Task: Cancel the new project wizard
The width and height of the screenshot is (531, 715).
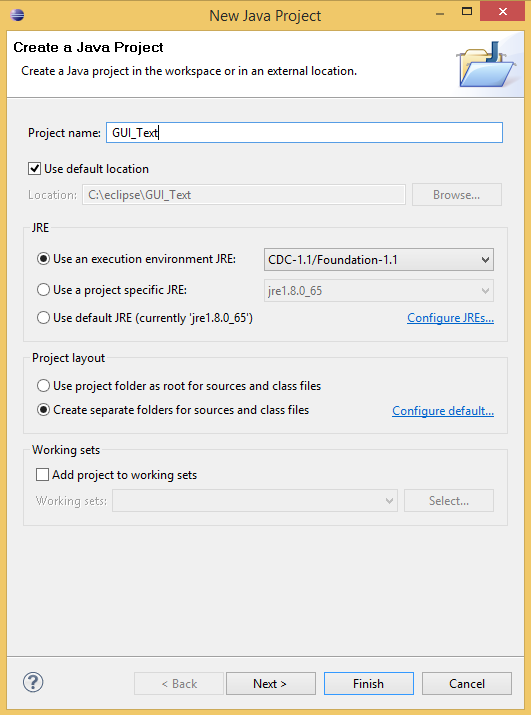Action: coord(467,684)
